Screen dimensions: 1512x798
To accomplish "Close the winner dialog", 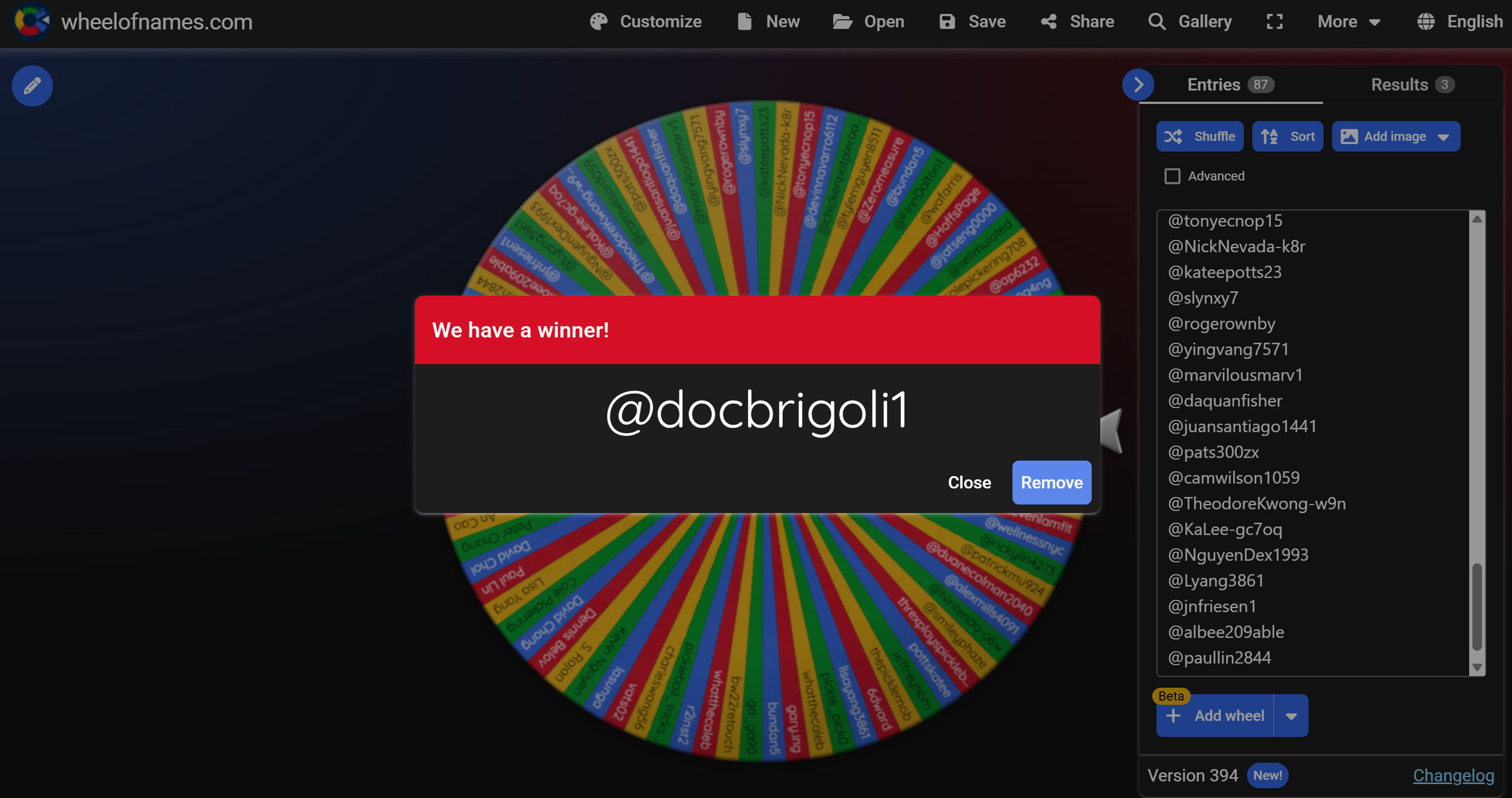I will point(969,483).
